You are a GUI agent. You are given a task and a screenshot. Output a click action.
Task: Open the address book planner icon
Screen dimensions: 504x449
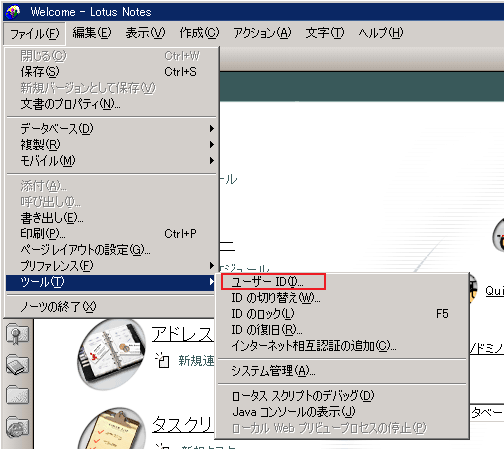tap(111, 354)
